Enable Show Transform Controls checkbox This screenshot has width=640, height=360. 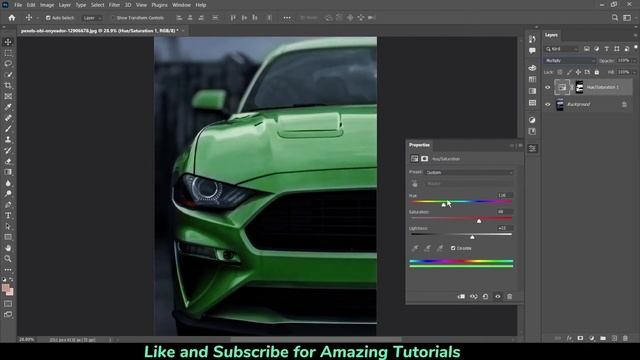point(113,18)
